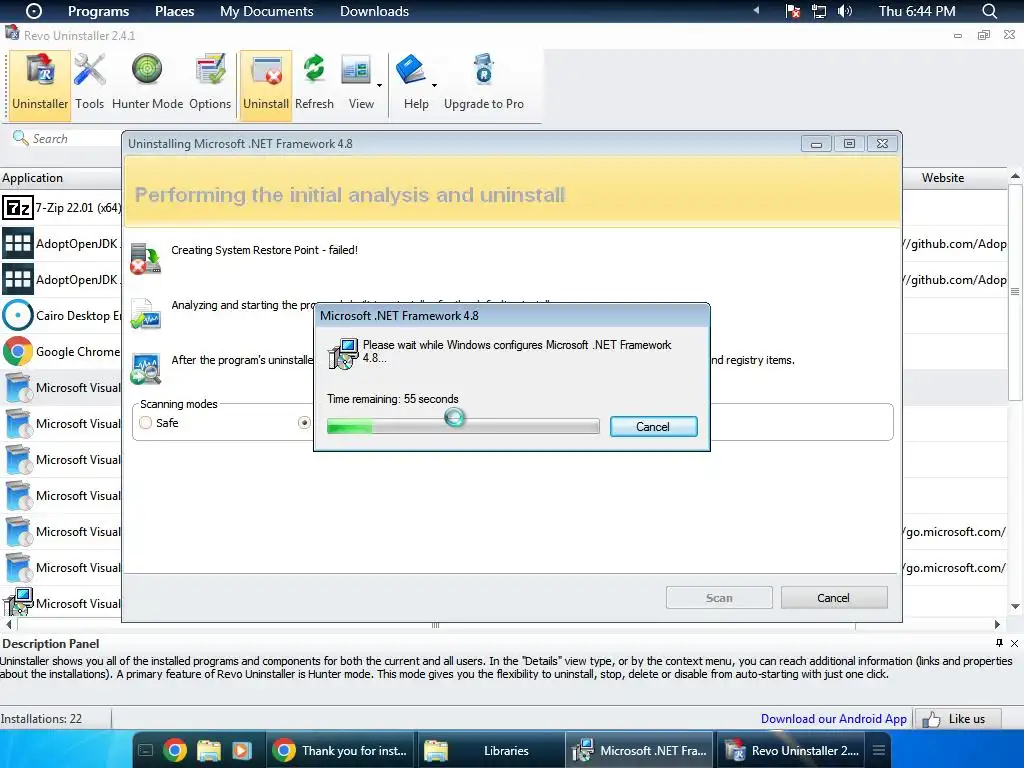Open the Uninstaller toolbar button

click(40, 84)
